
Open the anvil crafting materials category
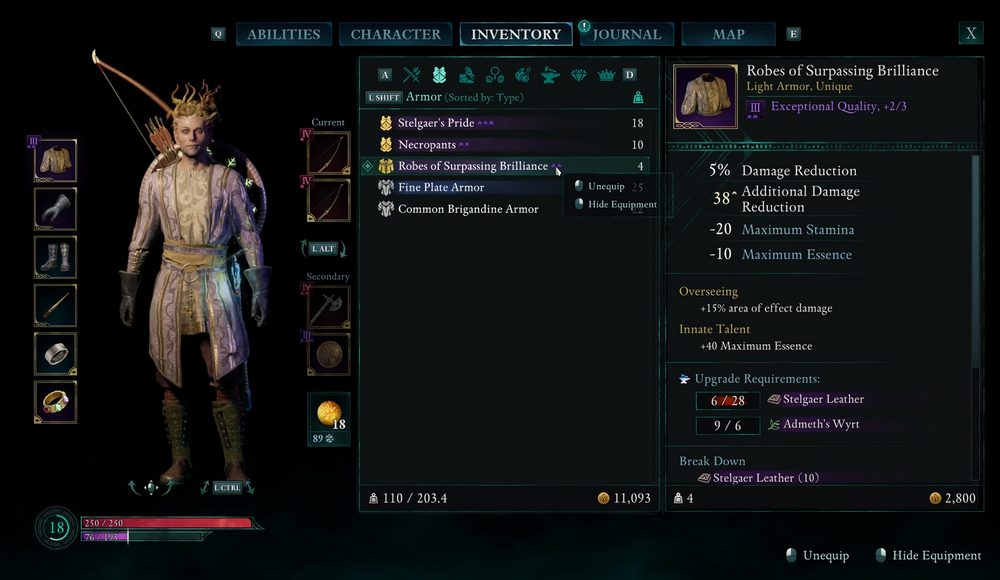click(x=550, y=75)
